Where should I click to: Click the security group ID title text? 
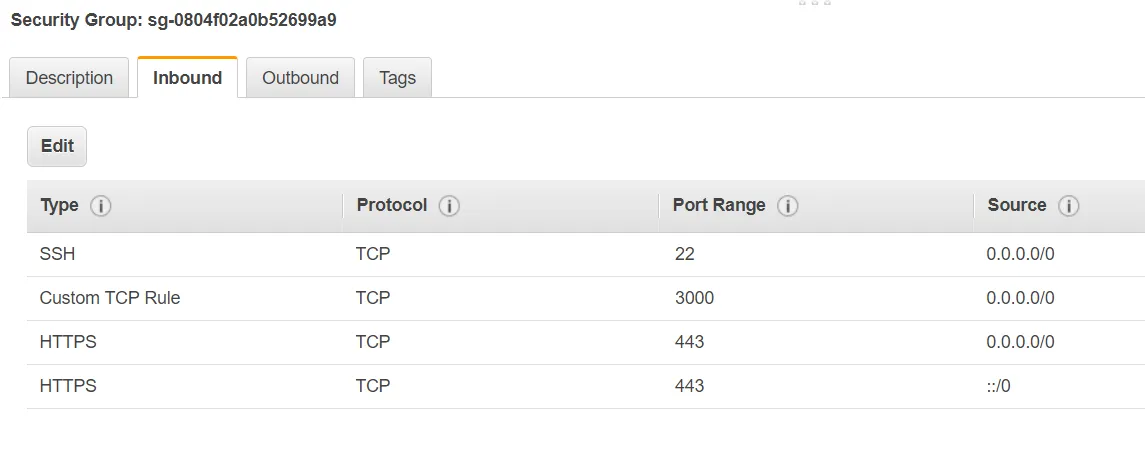(x=173, y=20)
